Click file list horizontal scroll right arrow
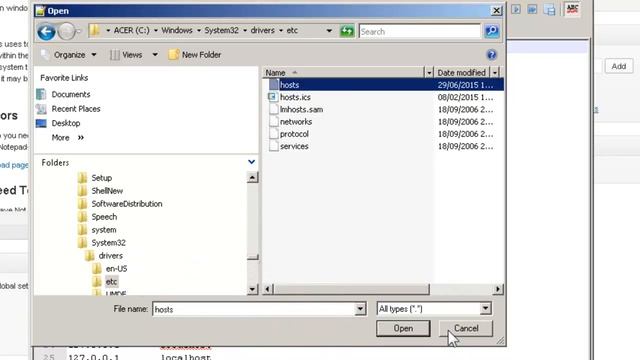Viewport: 640px width, 360px height. [498, 289]
